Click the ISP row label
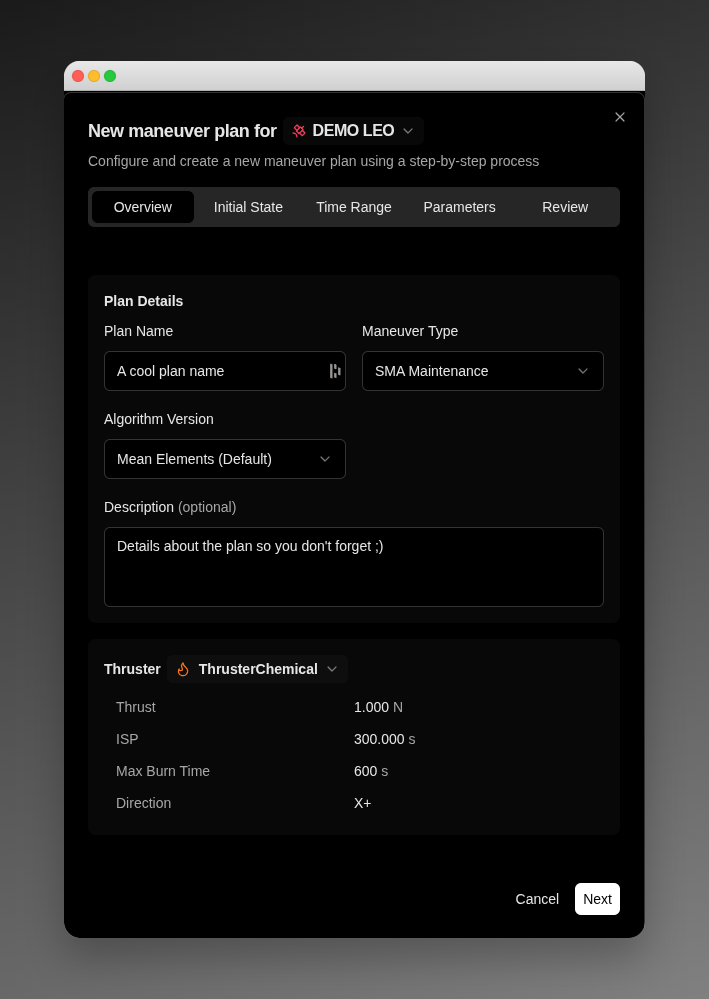 pos(127,739)
